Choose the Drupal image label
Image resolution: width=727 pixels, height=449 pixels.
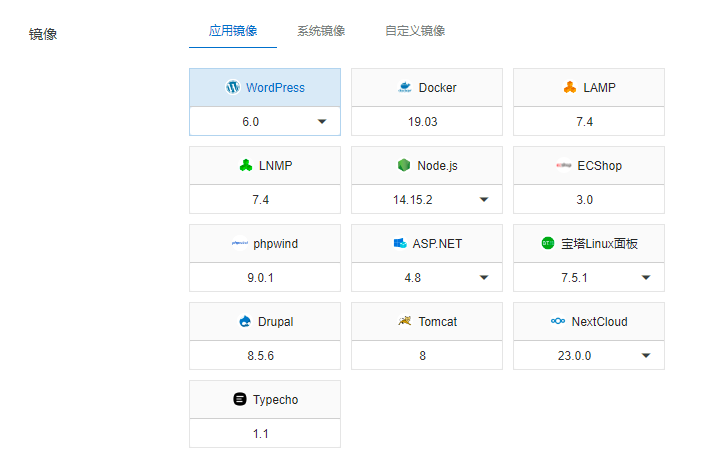(275, 321)
